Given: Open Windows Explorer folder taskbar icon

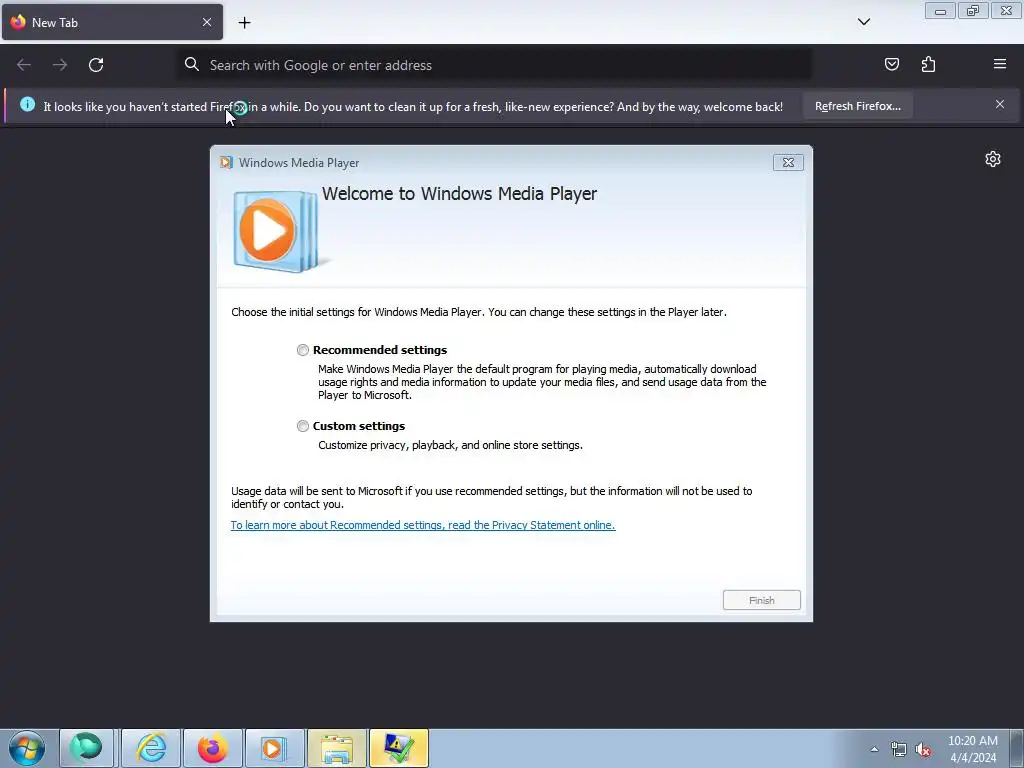Looking at the screenshot, I should (336, 748).
